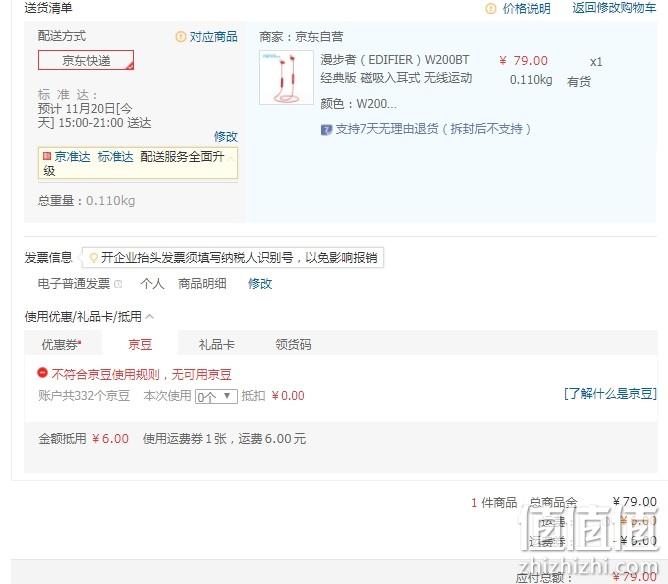The image size is (668, 584).
Task: Click the red warning icon for 京豆 rules
Action: coord(42,373)
